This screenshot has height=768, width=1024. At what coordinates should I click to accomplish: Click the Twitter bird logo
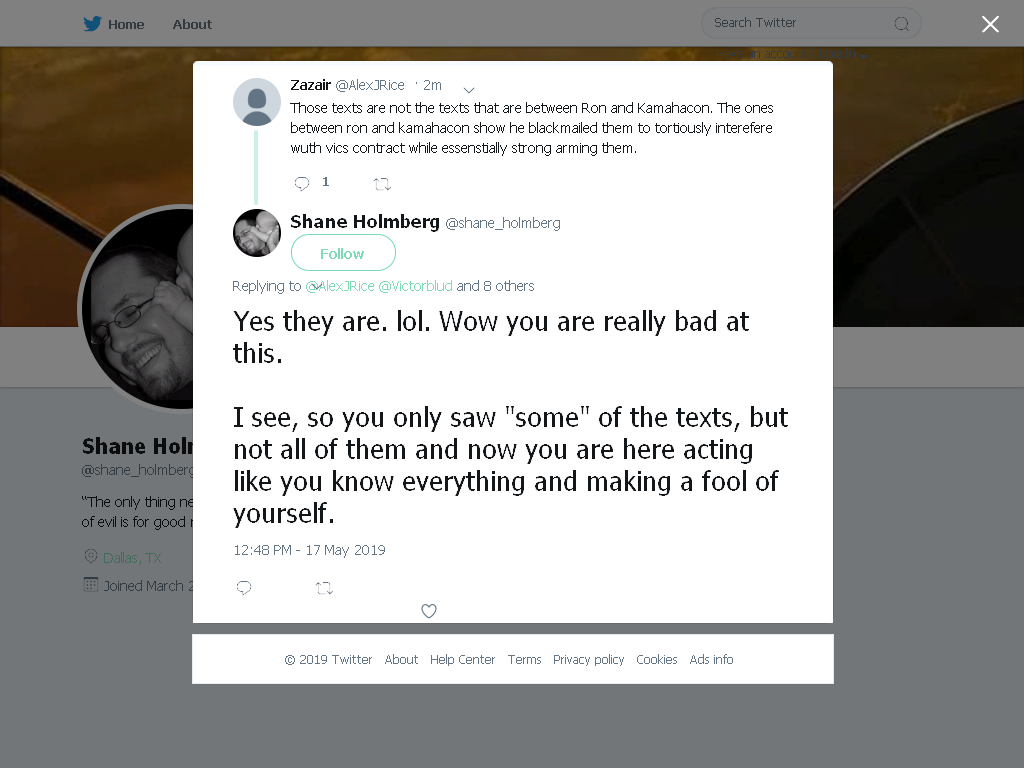click(92, 24)
